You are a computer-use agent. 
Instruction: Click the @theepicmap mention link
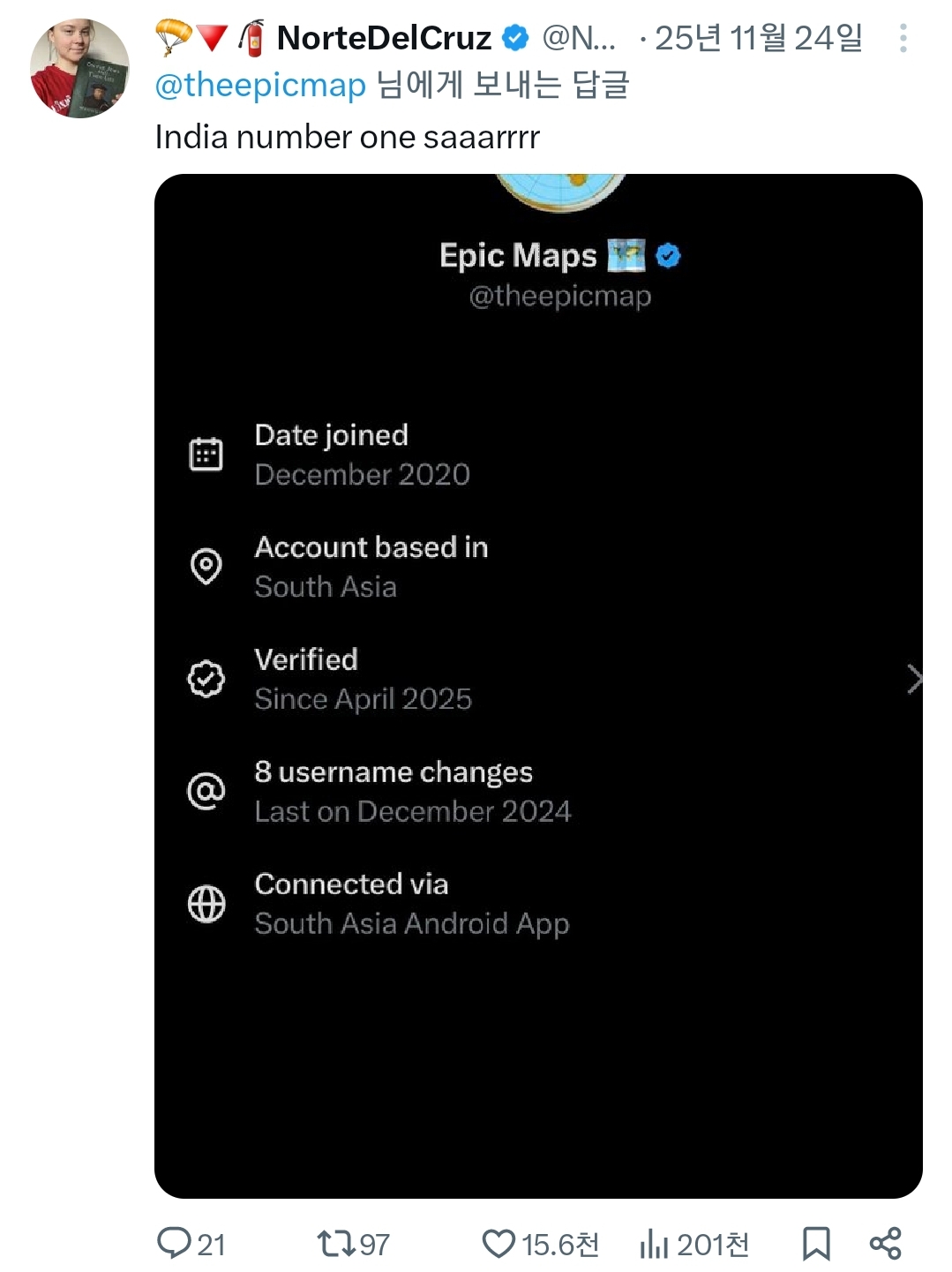tap(260, 86)
